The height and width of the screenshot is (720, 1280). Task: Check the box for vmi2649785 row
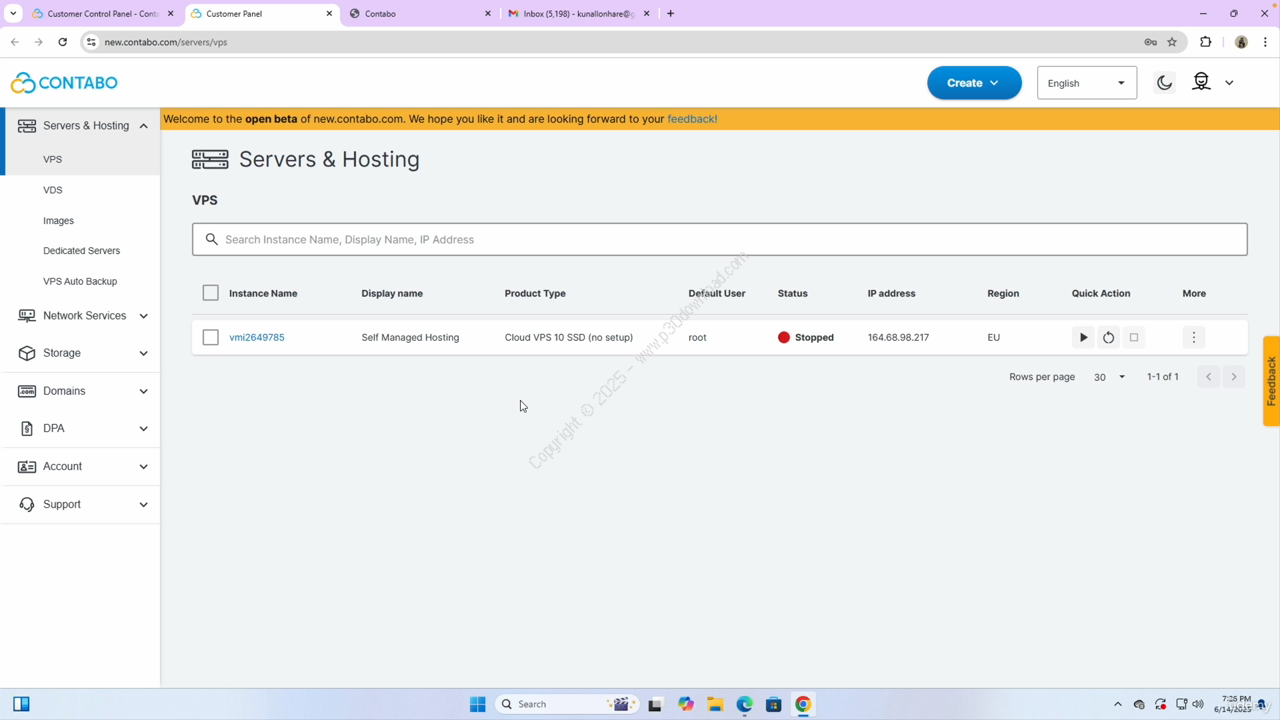(x=210, y=338)
